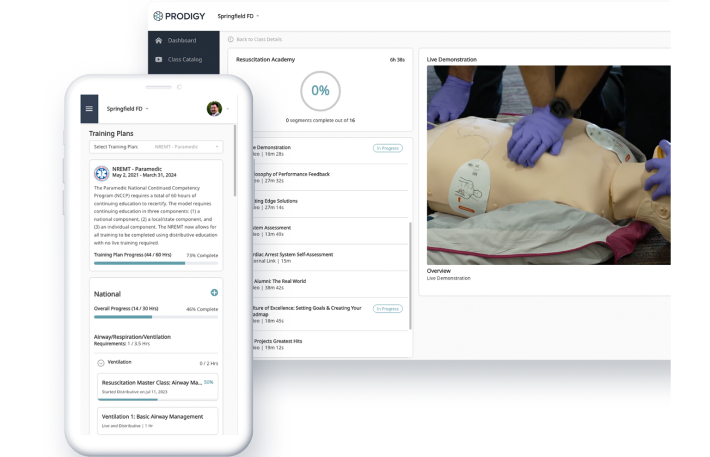Image resolution: width=710 pixels, height=457 pixels.
Task: Go Back to Class Details
Action: [259, 39]
